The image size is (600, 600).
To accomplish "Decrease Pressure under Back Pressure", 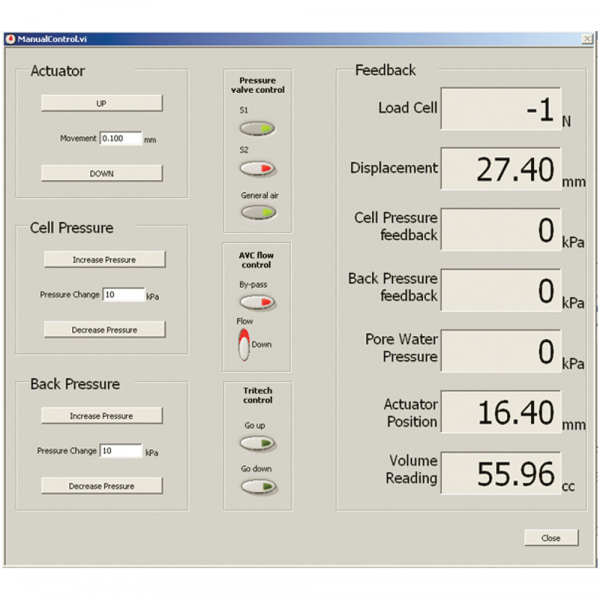I will [x=101, y=485].
